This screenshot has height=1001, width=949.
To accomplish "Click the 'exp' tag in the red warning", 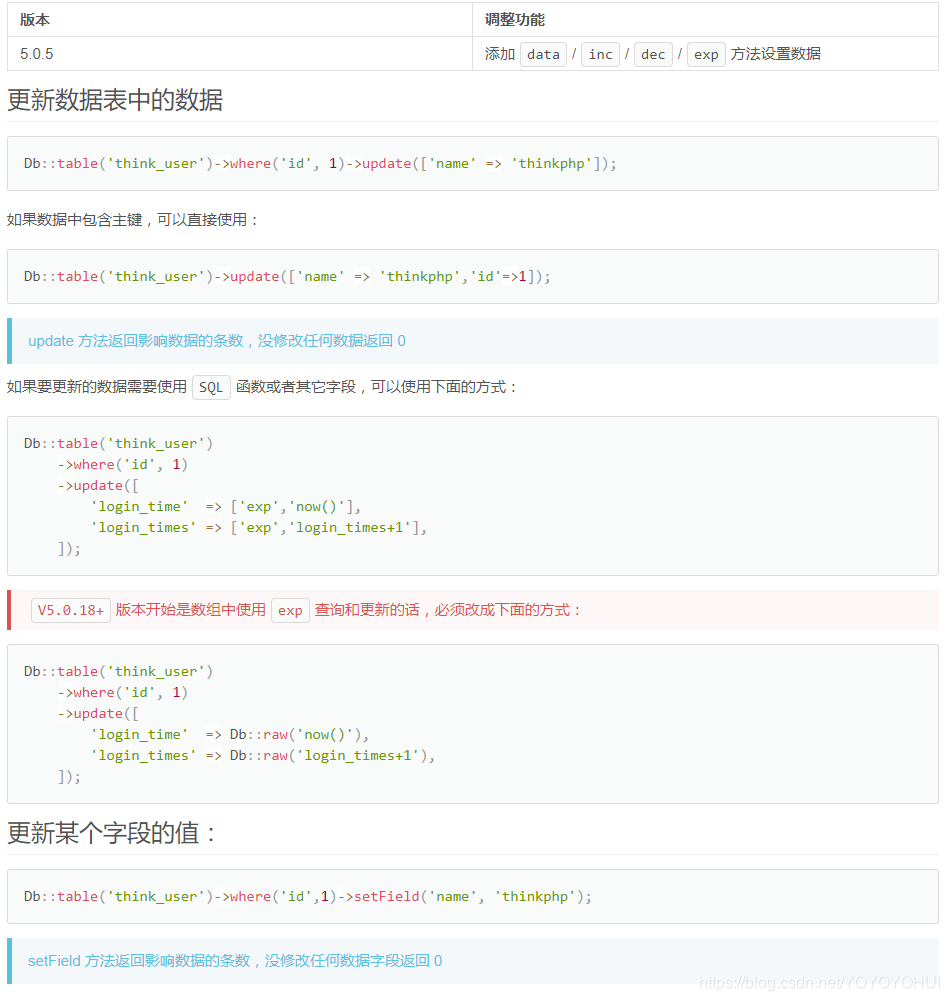I will coord(290,610).
